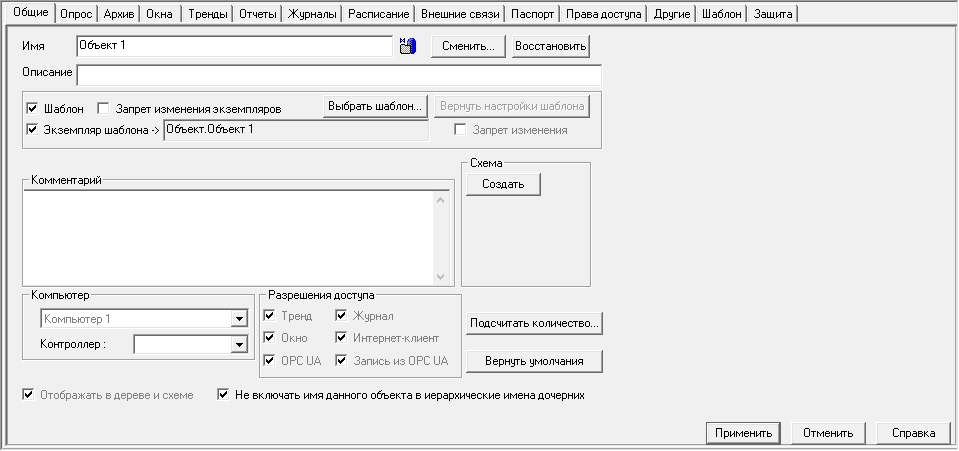959x451 pixels.
Task: Toggle the disabled Запрет изменения checkbox
Action: 460,130
